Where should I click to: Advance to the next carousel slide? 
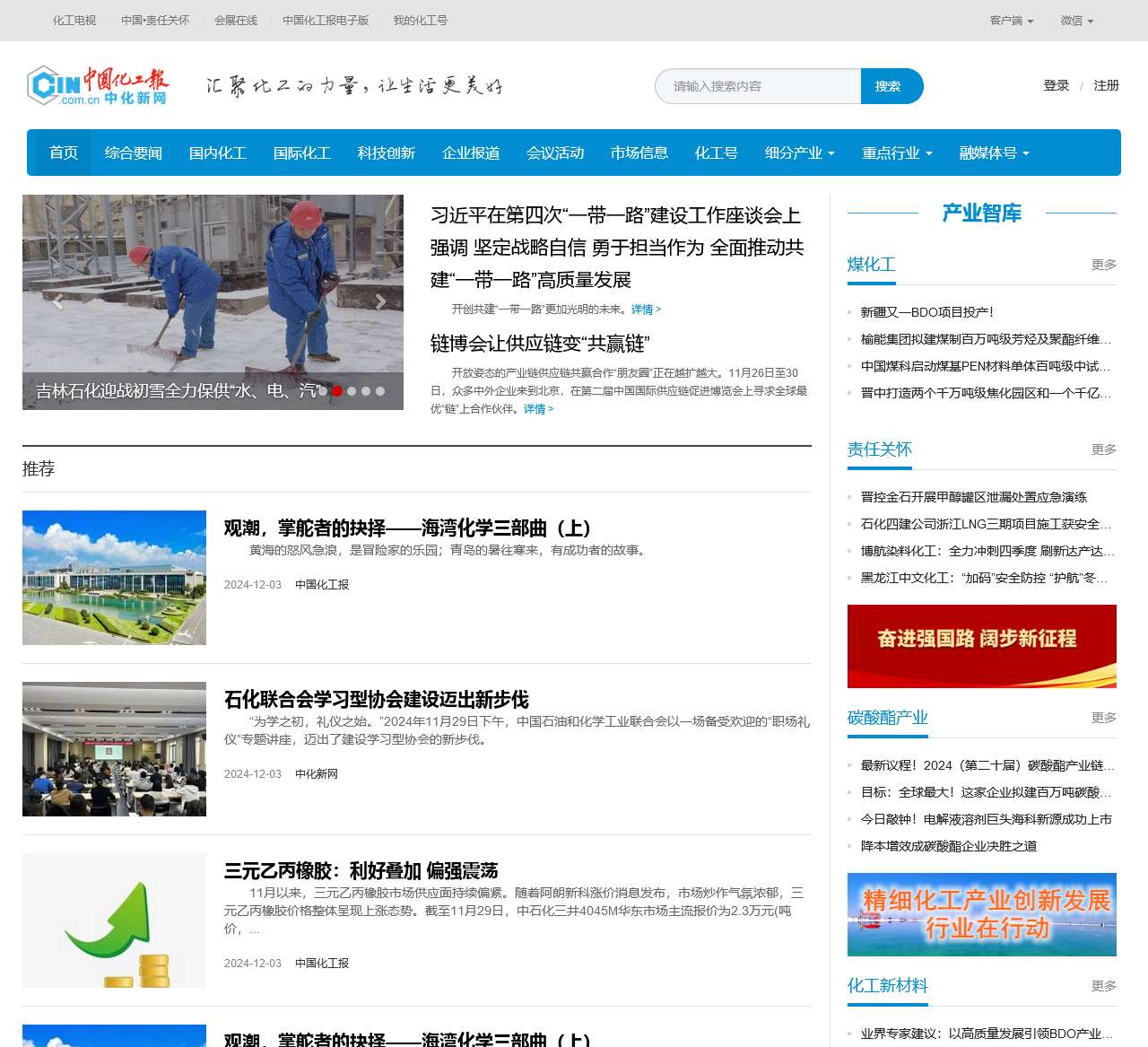[x=380, y=302]
